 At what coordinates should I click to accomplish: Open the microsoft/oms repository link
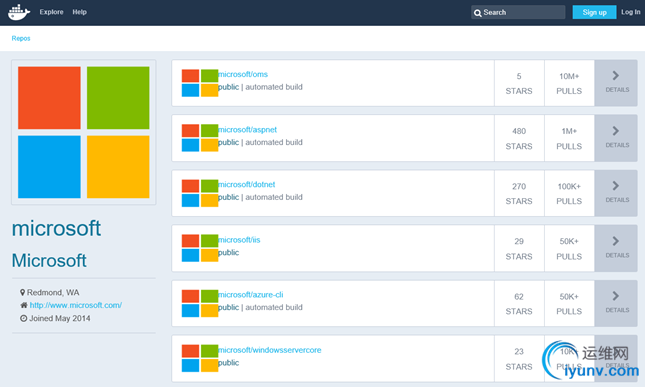pos(243,74)
